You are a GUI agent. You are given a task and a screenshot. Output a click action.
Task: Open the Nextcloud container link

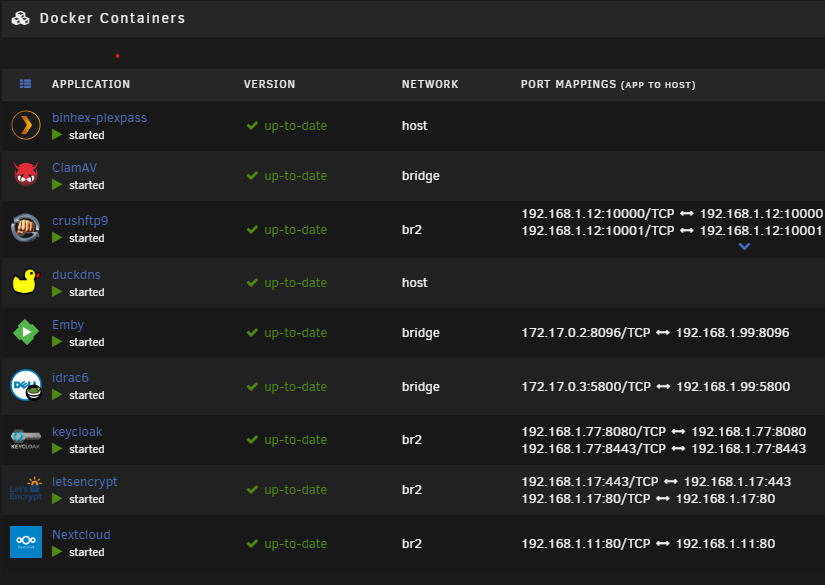coord(81,534)
